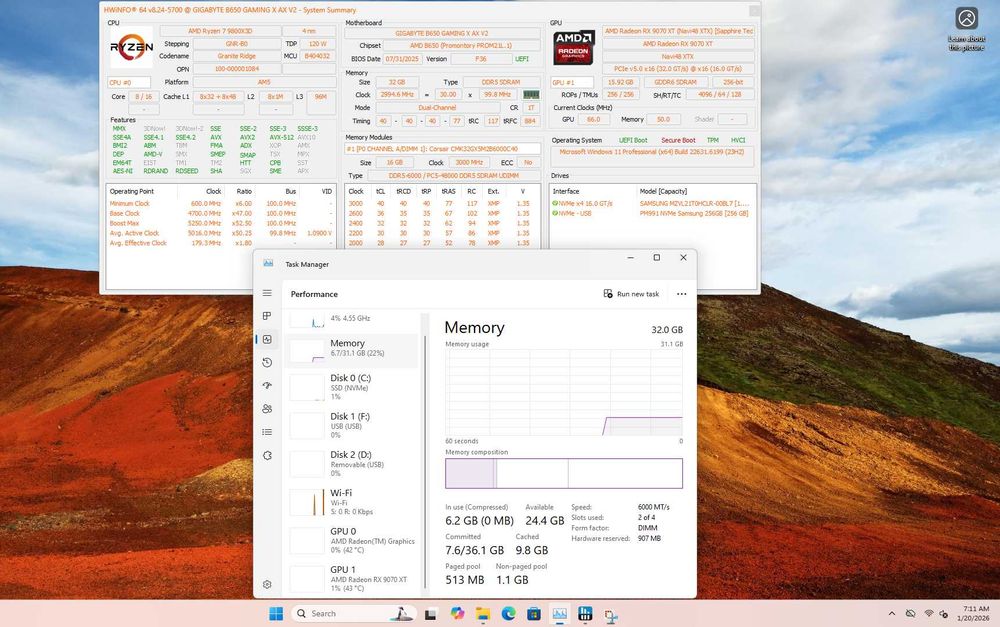Click NVMe - USB PM991 drive row
This screenshot has width=1000, height=627.
tap(653, 213)
